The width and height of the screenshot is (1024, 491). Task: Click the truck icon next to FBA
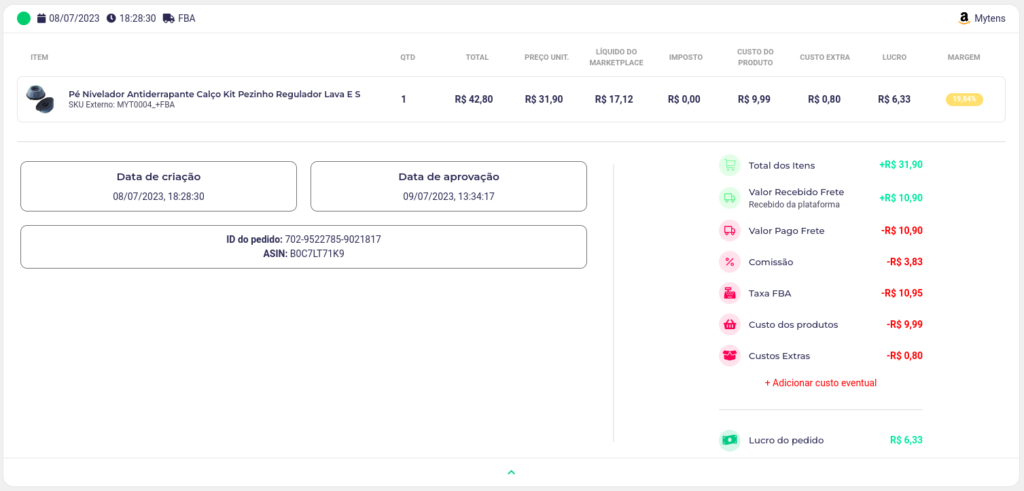168,18
